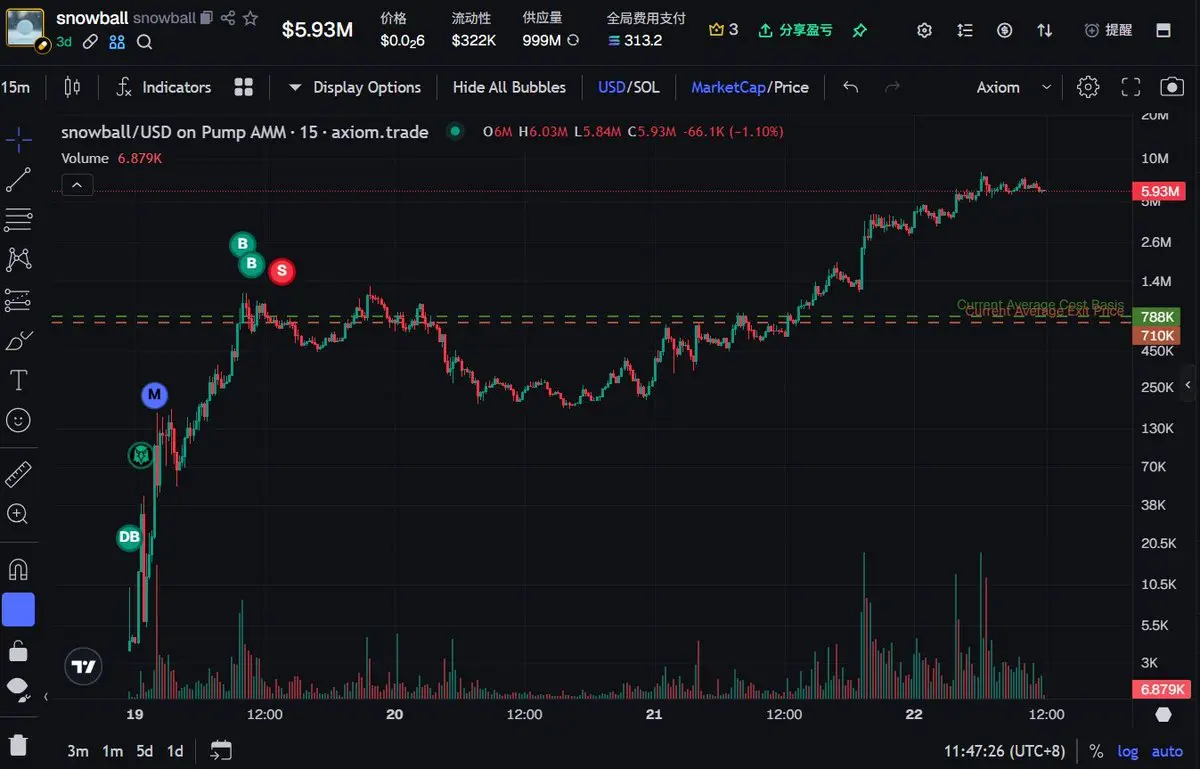
Task: Open the Fibonacci retracement tool
Action: click(x=18, y=220)
